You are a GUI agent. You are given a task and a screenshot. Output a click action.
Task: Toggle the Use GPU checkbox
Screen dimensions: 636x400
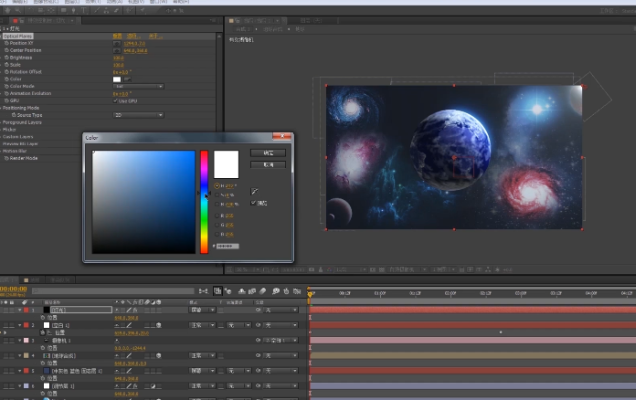click(x=117, y=100)
